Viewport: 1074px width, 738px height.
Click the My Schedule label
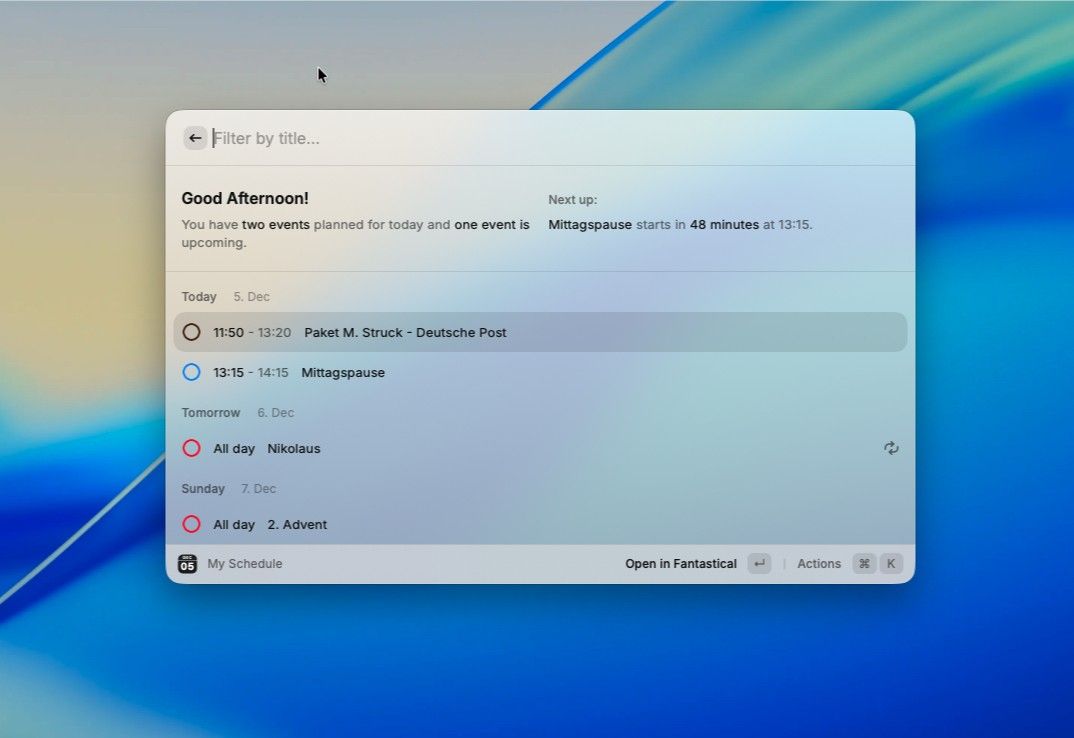click(x=245, y=564)
